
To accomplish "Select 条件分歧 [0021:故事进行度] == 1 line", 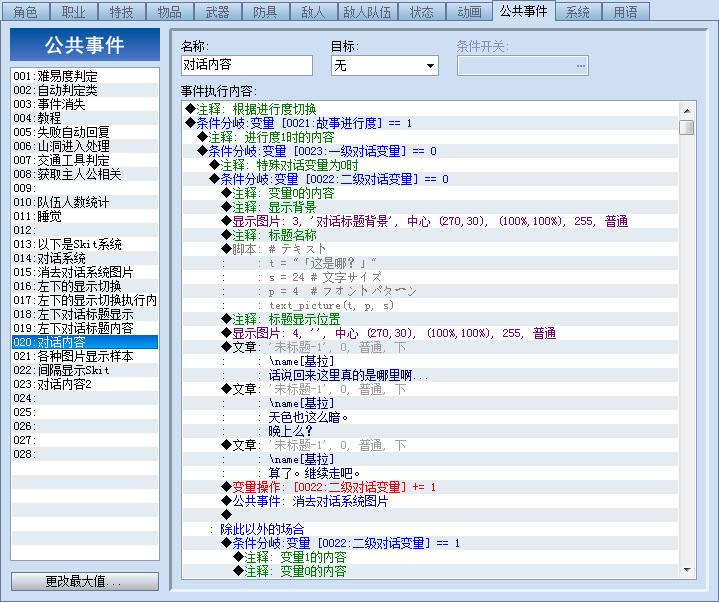I will [430, 123].
